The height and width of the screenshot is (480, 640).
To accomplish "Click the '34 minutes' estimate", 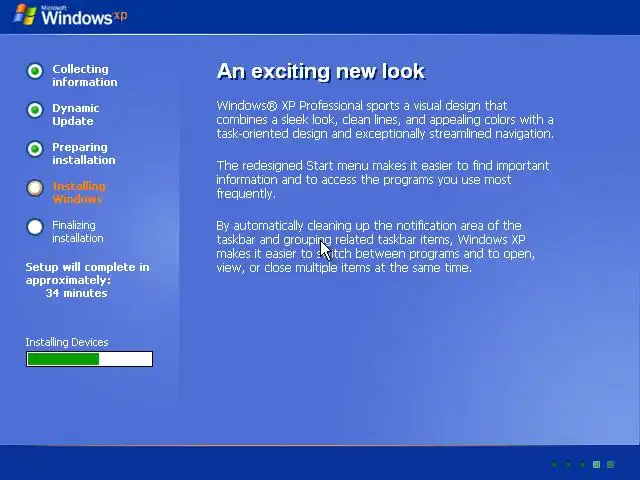I will coord(76,293).
